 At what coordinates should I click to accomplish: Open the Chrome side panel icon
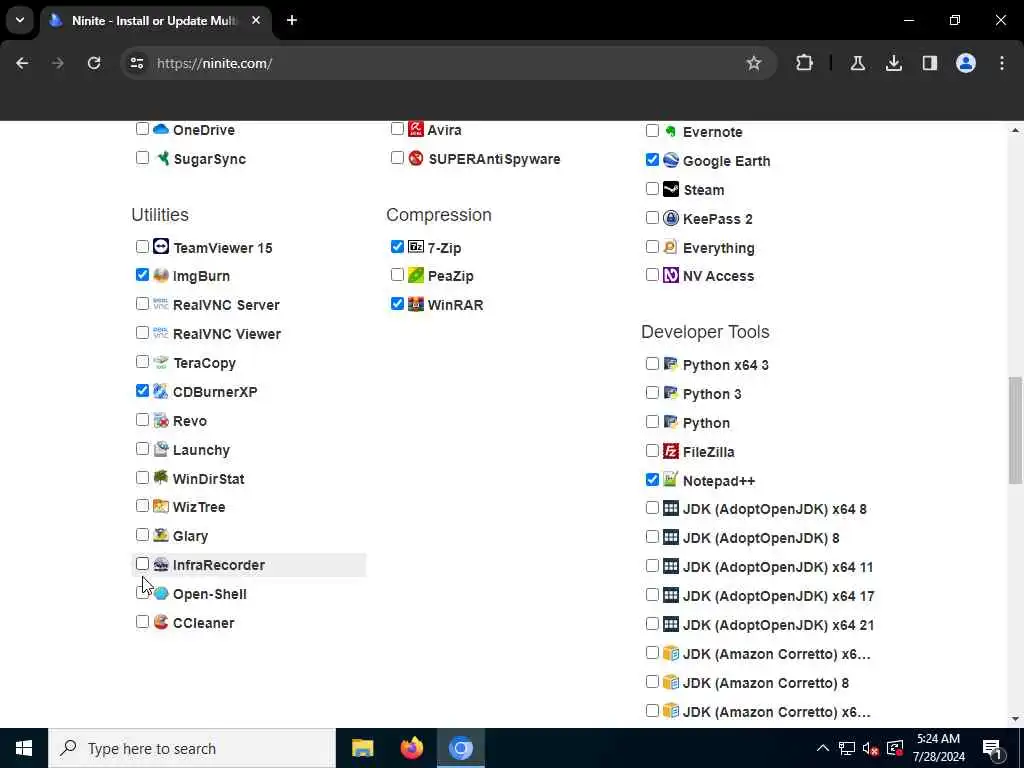[x=930, y=63]
